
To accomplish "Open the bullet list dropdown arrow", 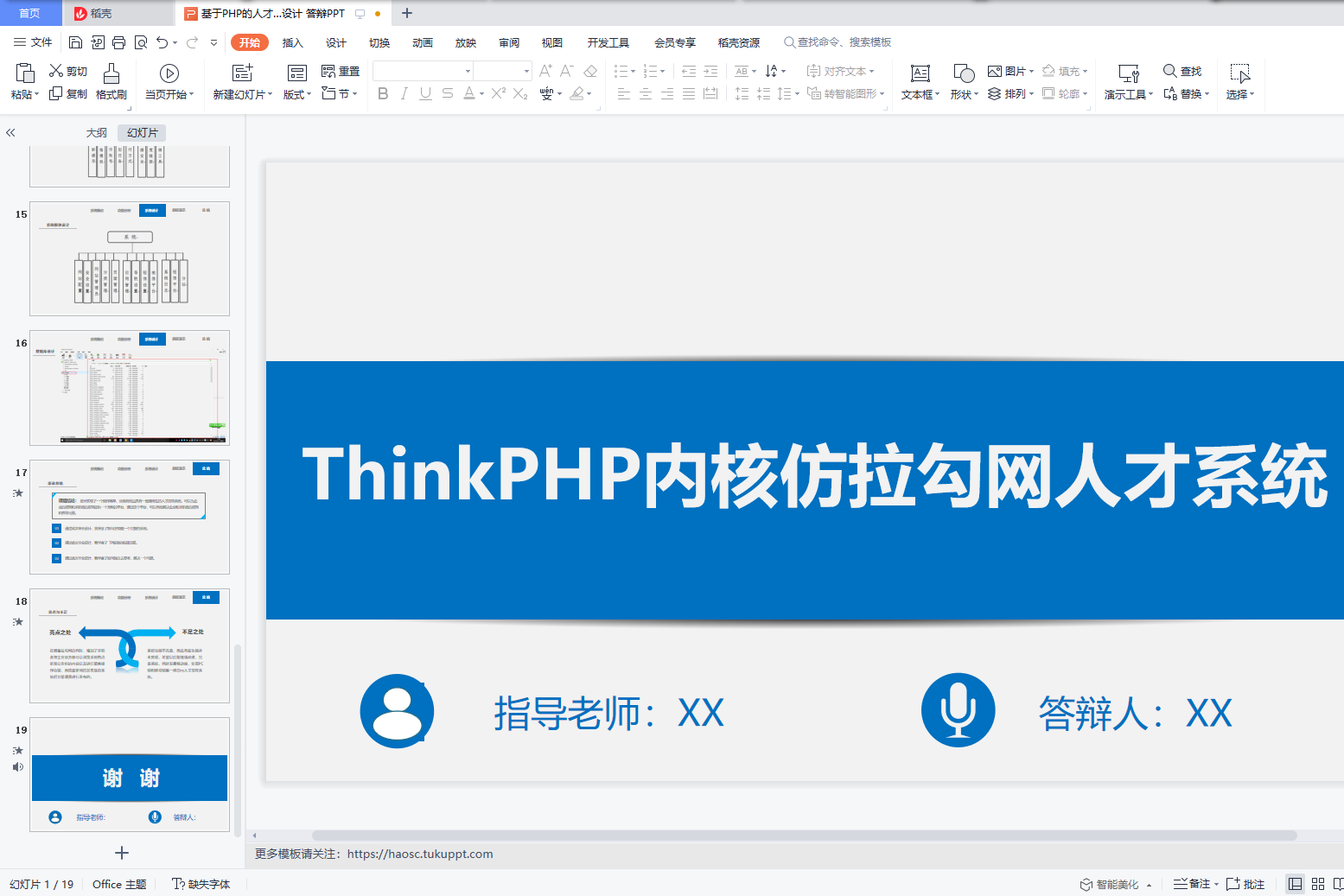I will (x=633, y=71).
